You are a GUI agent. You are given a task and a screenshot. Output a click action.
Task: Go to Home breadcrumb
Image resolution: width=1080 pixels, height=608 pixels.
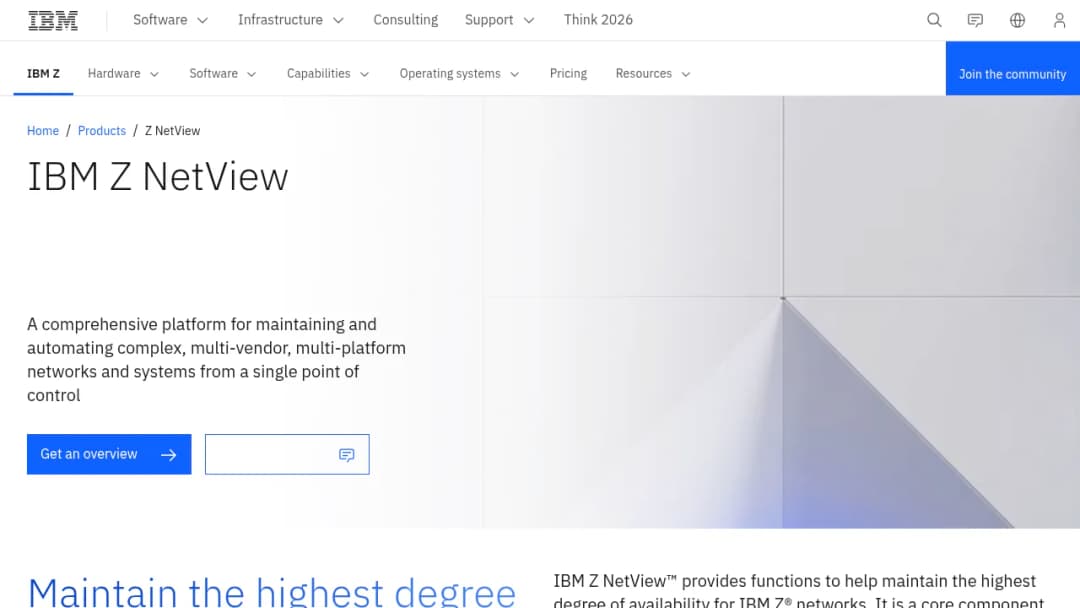(43, 131)
